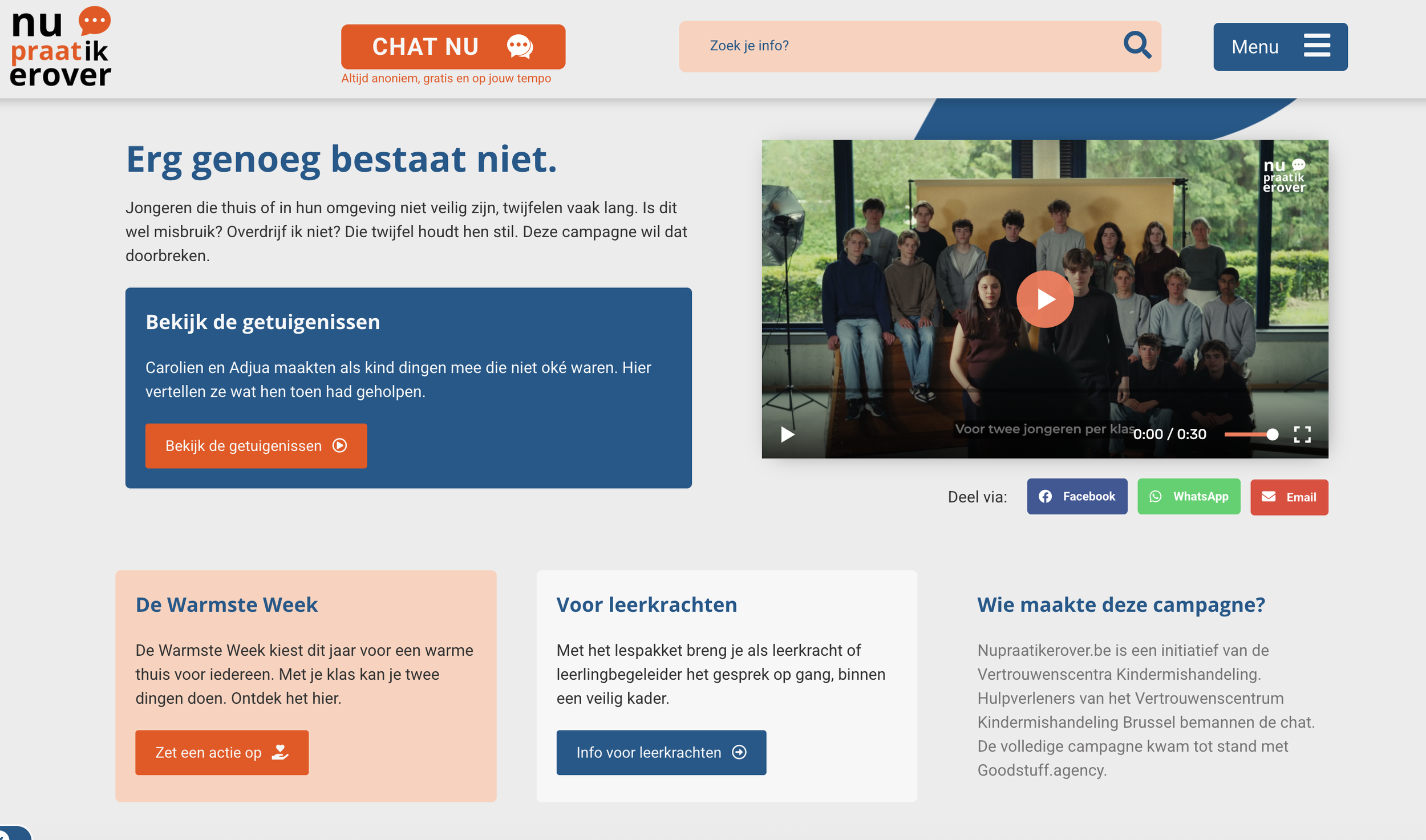
Task: Adjust the video volume slider
Action: coord(1251,435)
